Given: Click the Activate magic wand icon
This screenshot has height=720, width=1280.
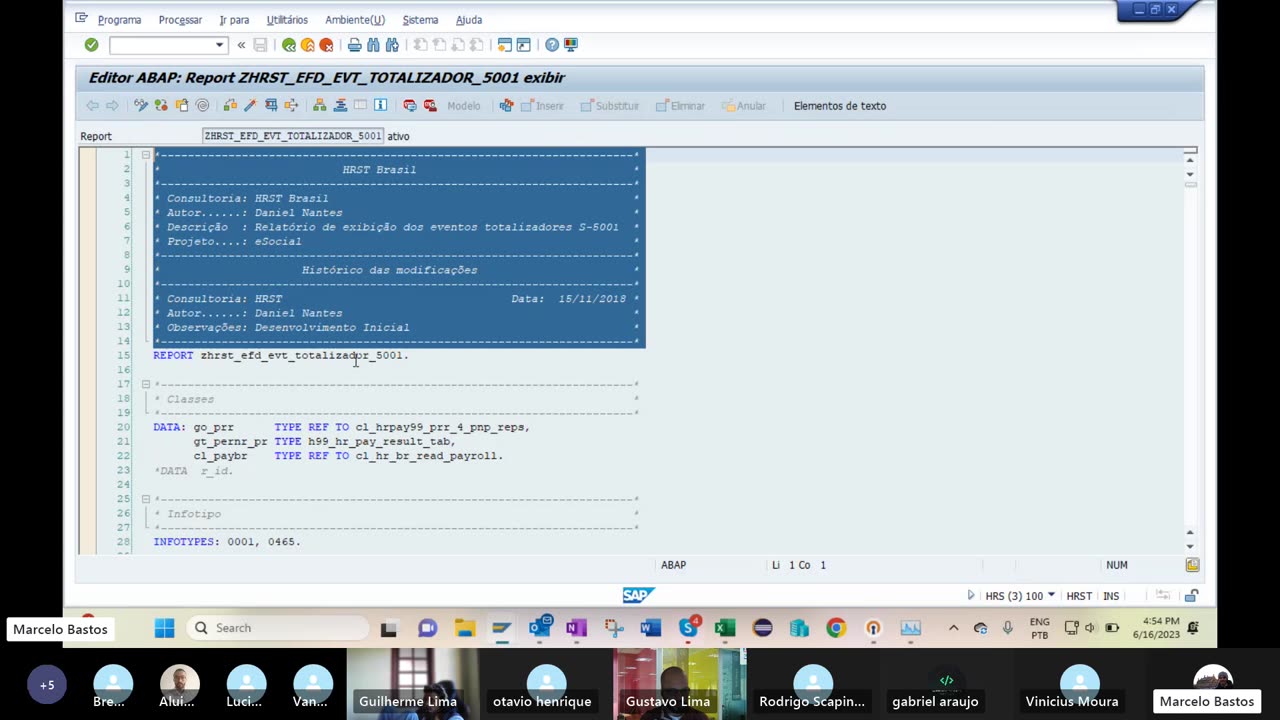Looking at the screenshot, I should [250, 105].
